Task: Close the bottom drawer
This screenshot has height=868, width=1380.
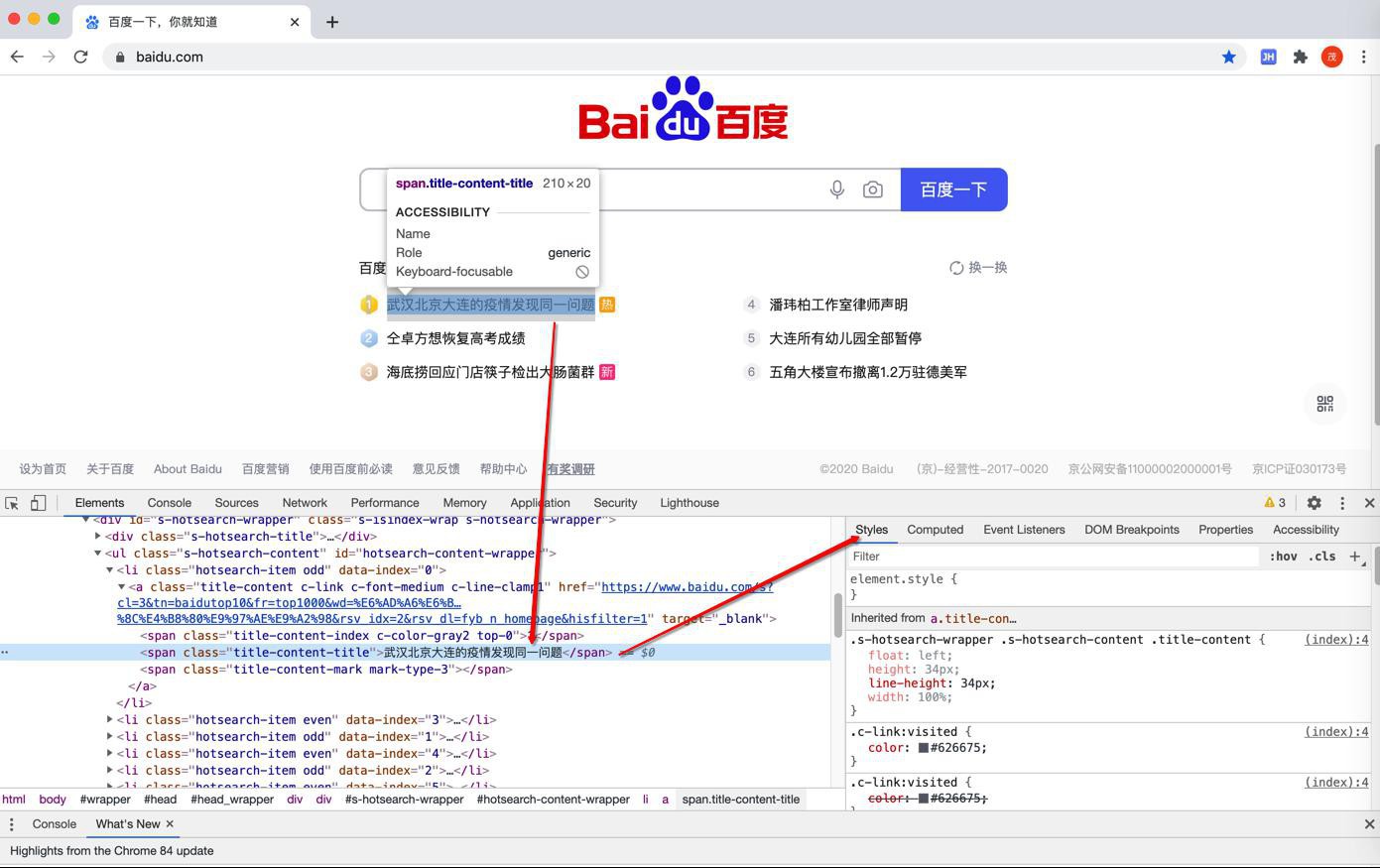Action: click(x=1369, y=824)
